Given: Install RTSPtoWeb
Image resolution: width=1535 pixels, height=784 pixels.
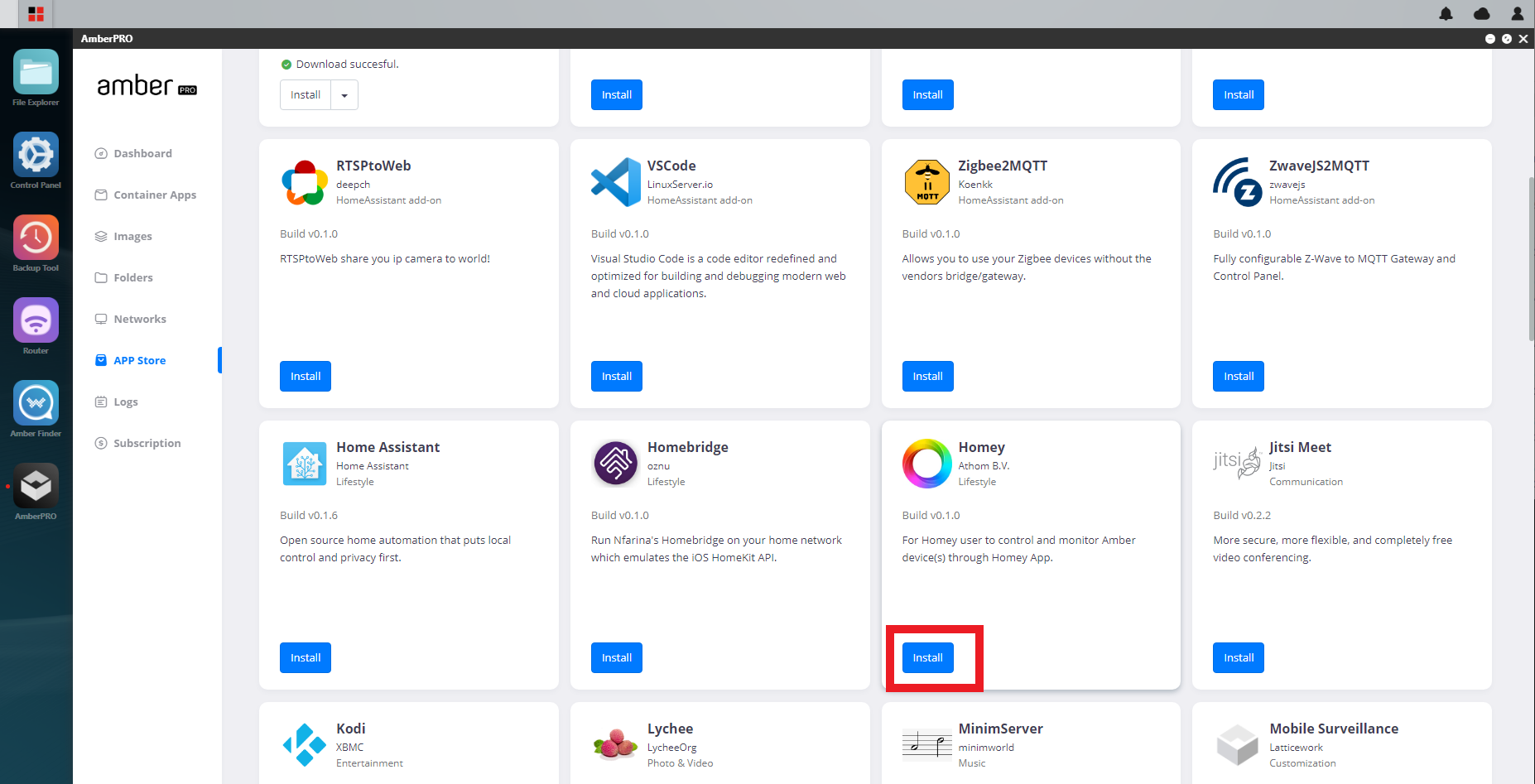Looking at the screenshot, I should point(306,376).
